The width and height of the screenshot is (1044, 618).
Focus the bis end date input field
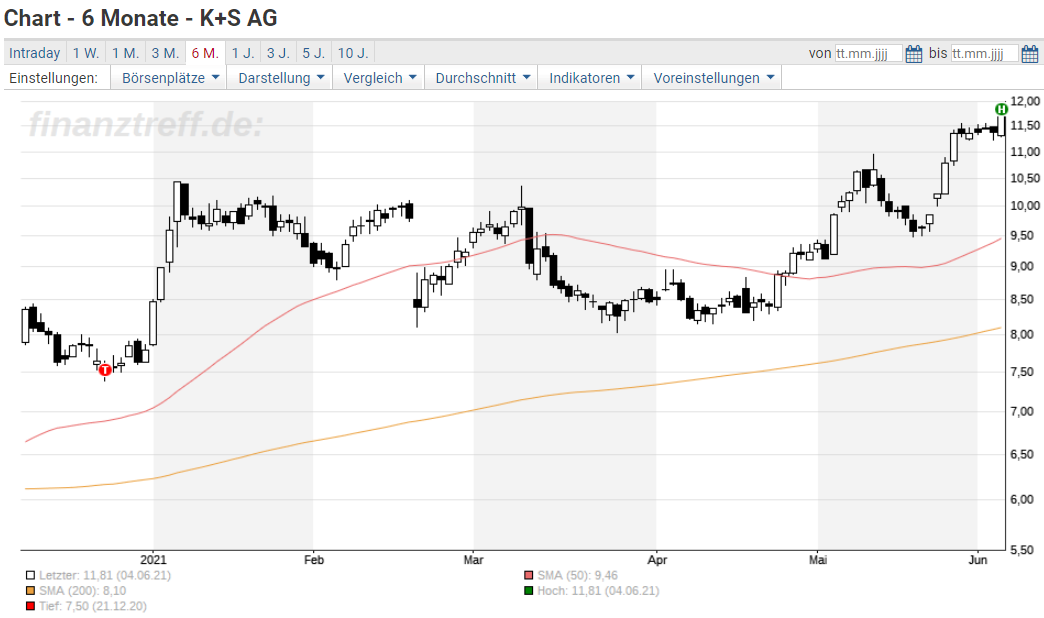click(985, 53)
